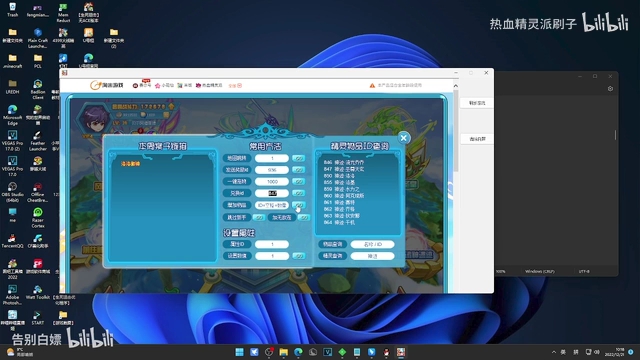
Task: Open the Trash desktop icon
Action: (12, 9)
